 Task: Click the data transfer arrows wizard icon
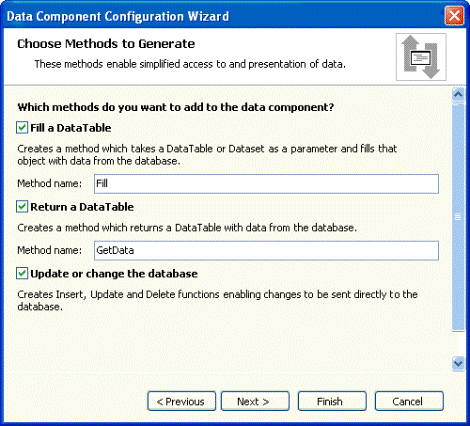point(421,57)
